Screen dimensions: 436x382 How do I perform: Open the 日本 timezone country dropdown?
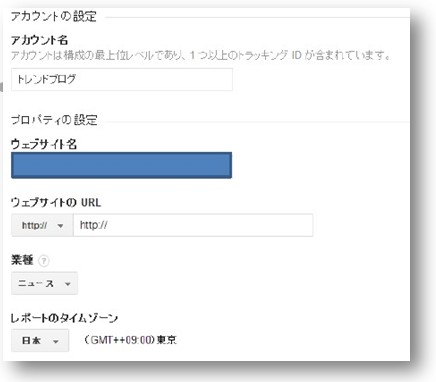[40, 341]
